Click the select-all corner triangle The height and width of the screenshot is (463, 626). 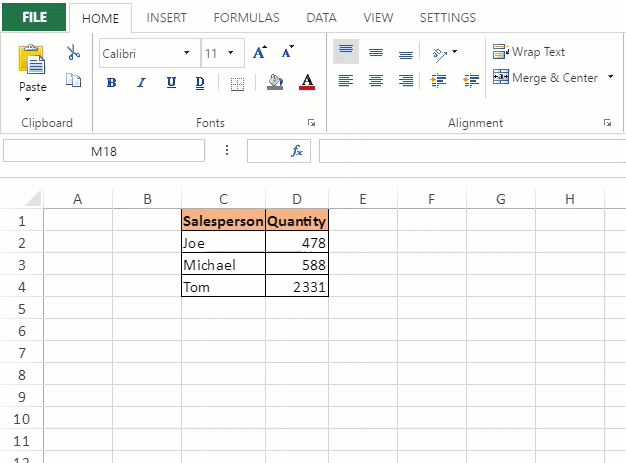pos(34,198)
